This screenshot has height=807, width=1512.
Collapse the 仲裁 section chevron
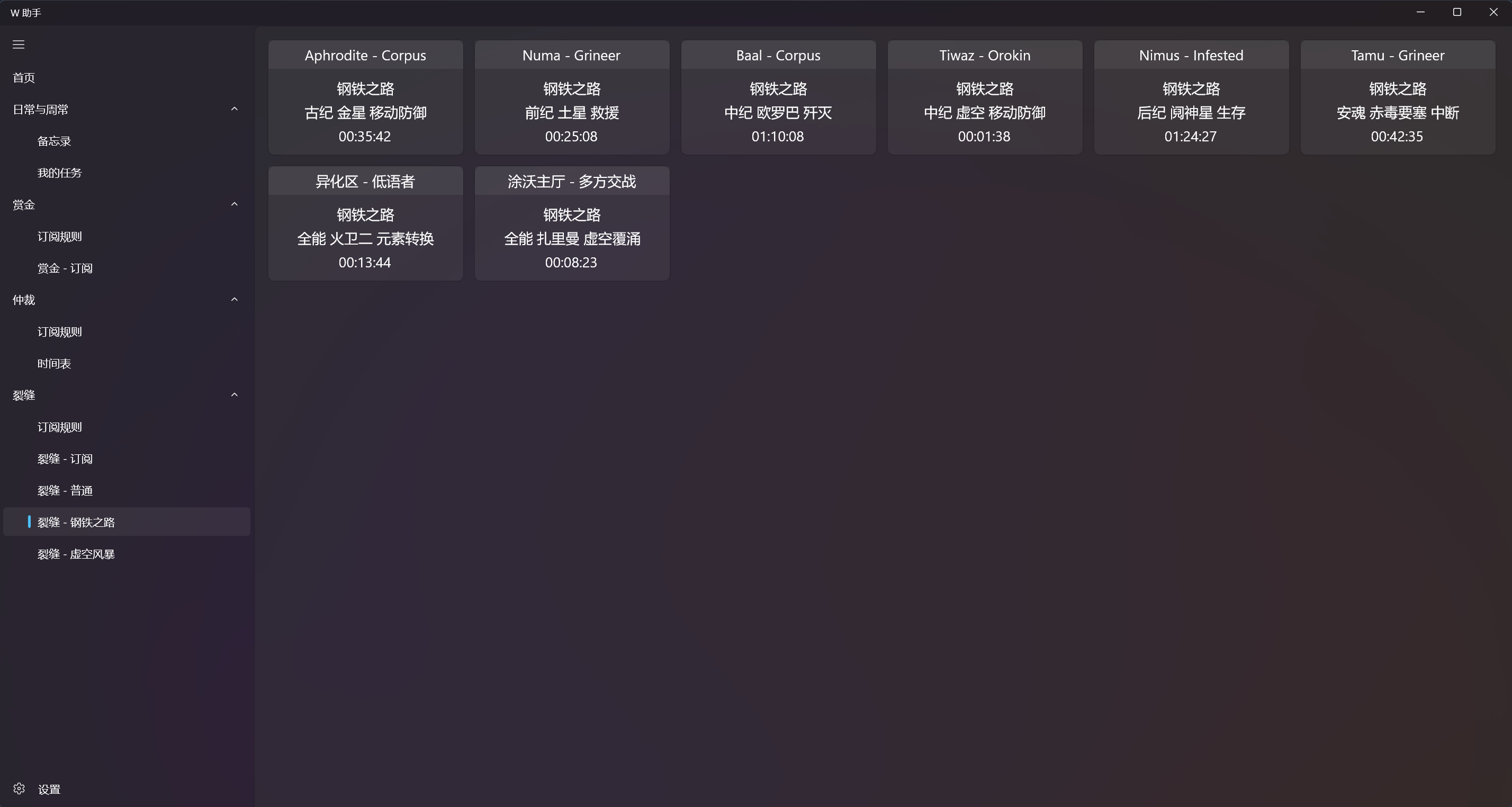(234, 300)
